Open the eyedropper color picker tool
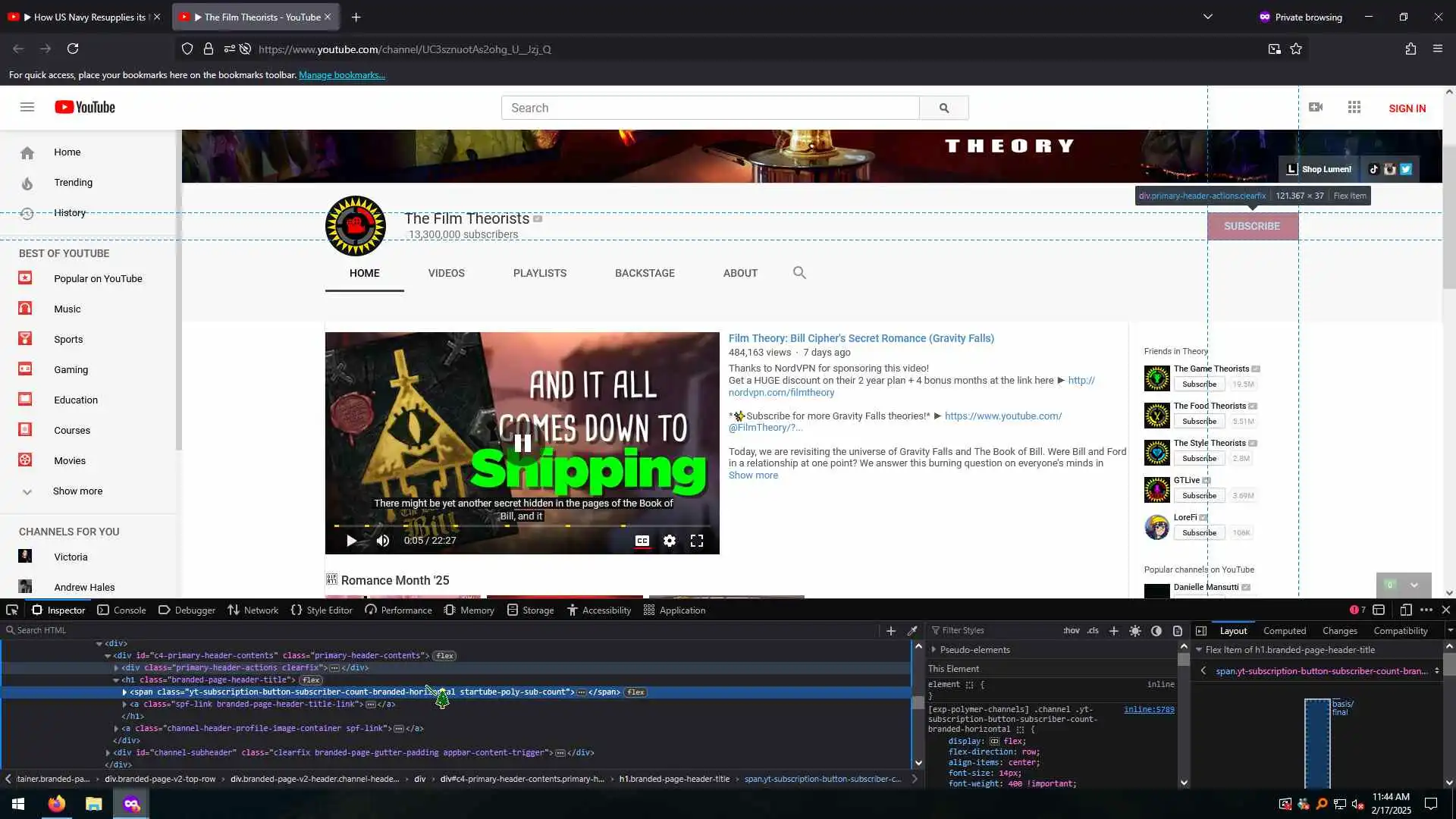 (x=912, y=630)
